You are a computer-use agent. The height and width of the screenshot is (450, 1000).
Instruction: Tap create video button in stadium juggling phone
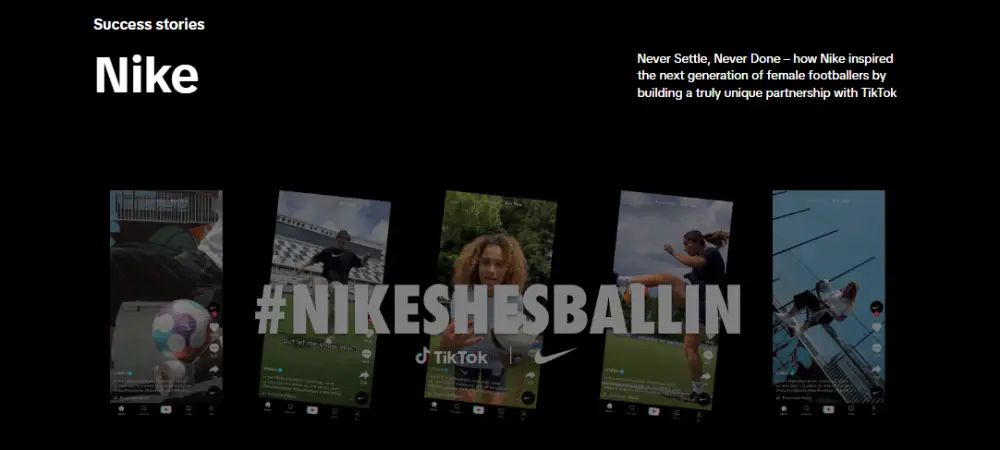pyautogui.click(x=312, y=410)
